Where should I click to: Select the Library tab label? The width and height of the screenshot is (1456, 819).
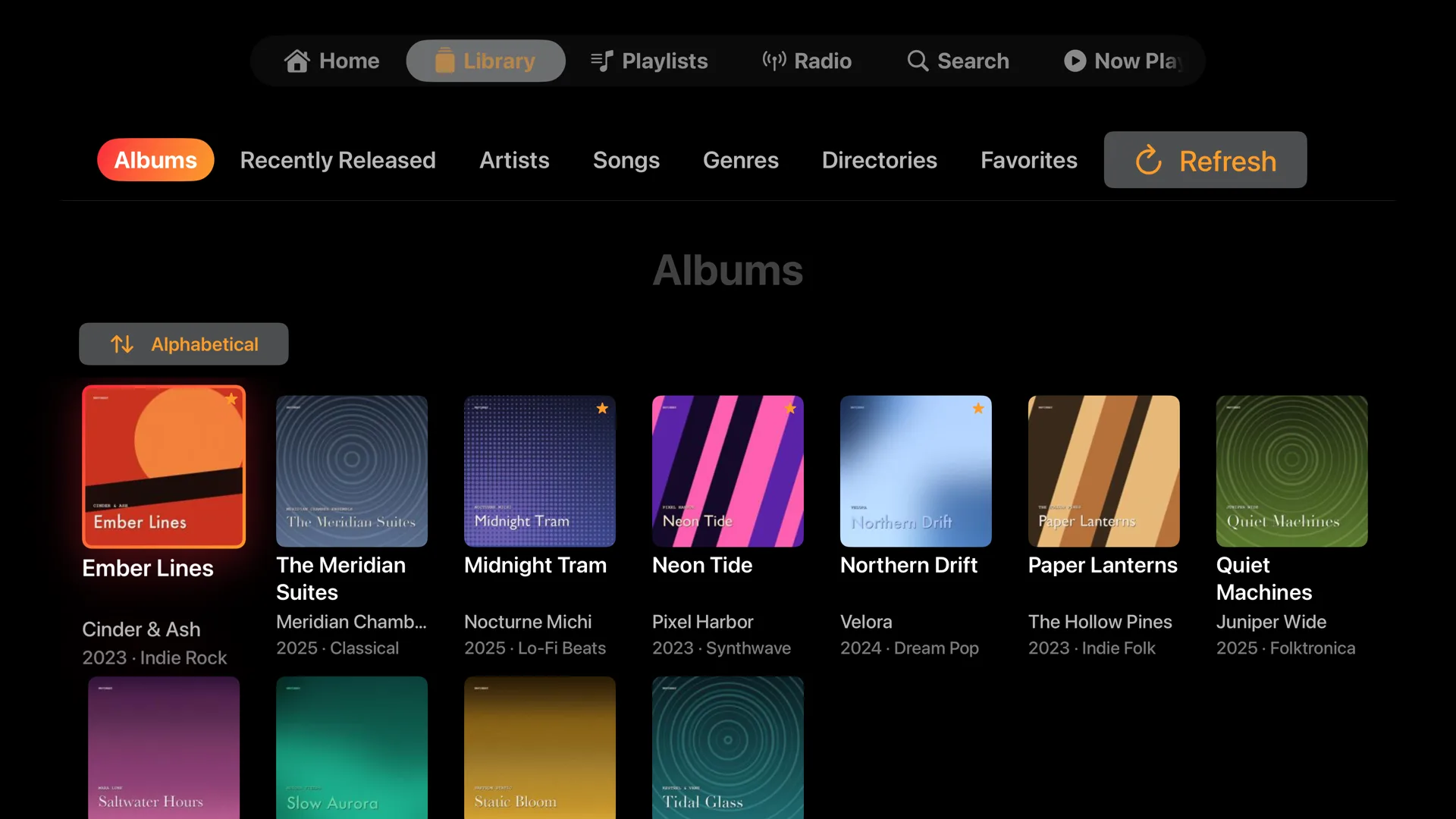(499, 61)
